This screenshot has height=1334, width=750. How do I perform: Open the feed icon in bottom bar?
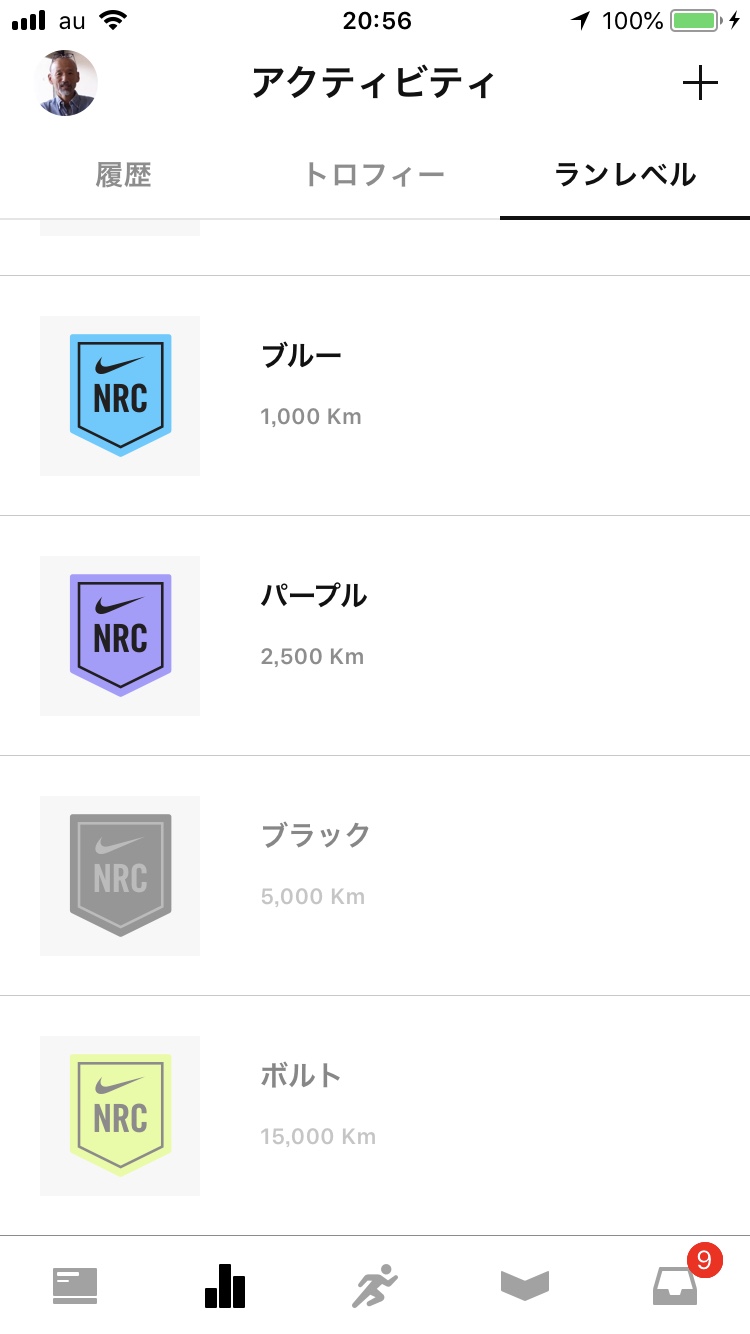coord(75,1286)
